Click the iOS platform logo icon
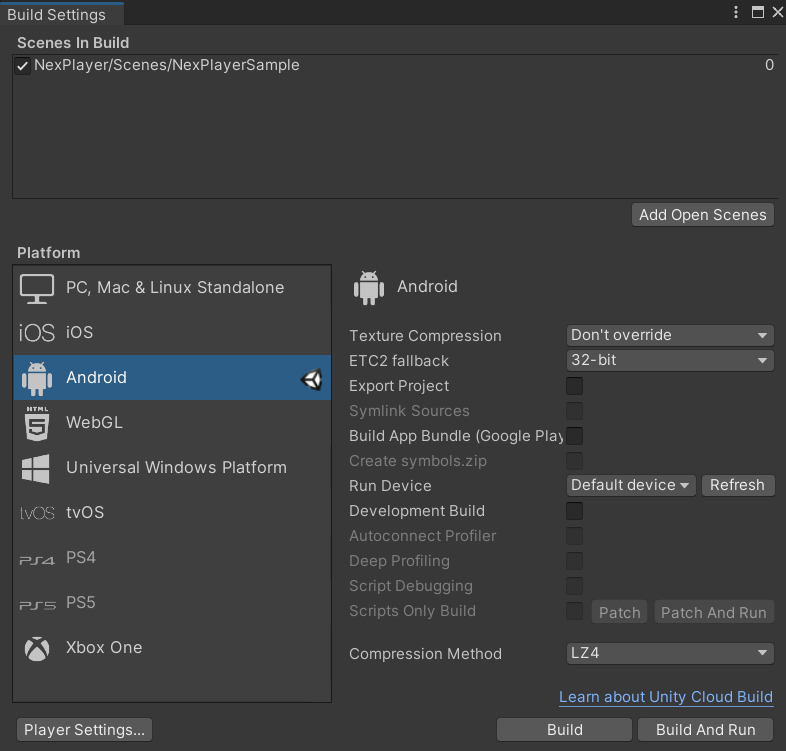 coord(37,333)
